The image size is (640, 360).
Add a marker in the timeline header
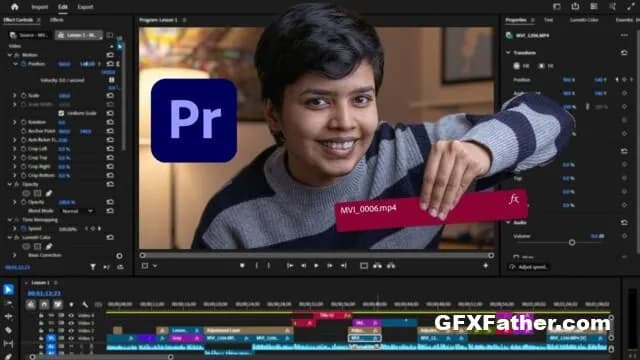(71, 304)
